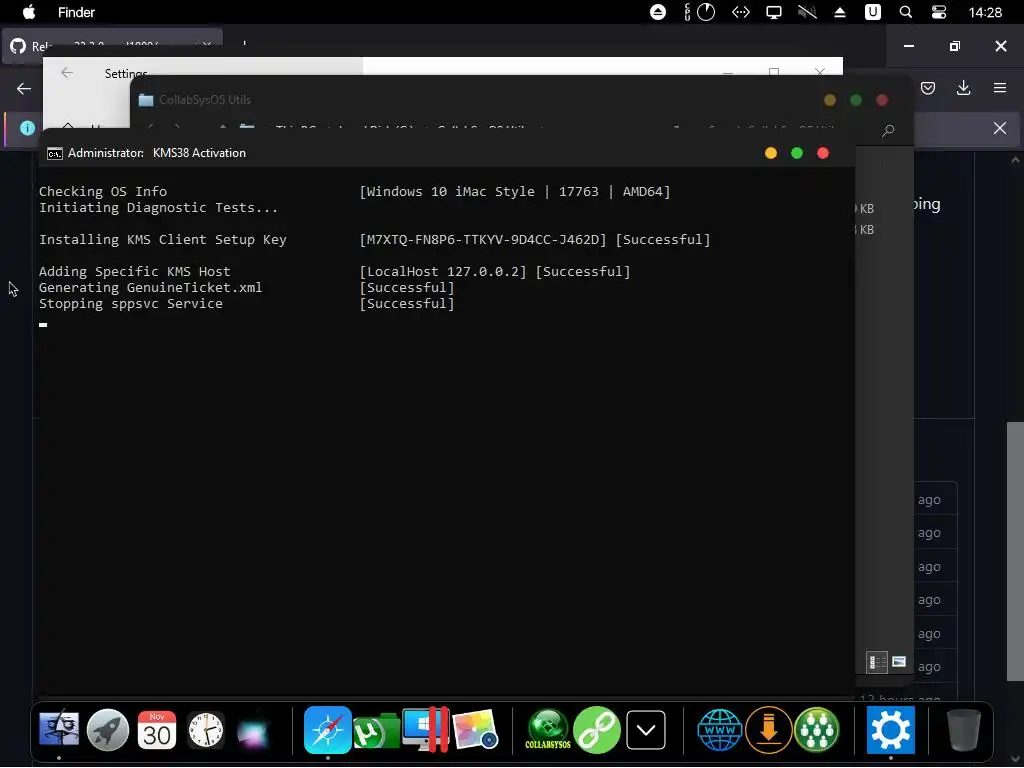Maximize KMS38 Activation window with green dot

(797, 153)
